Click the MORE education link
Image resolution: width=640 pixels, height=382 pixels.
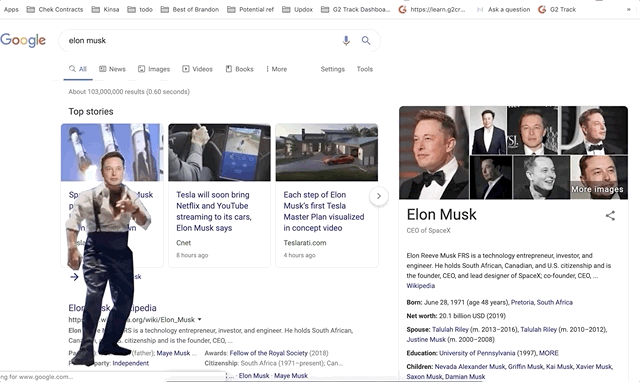pos(549,353)
